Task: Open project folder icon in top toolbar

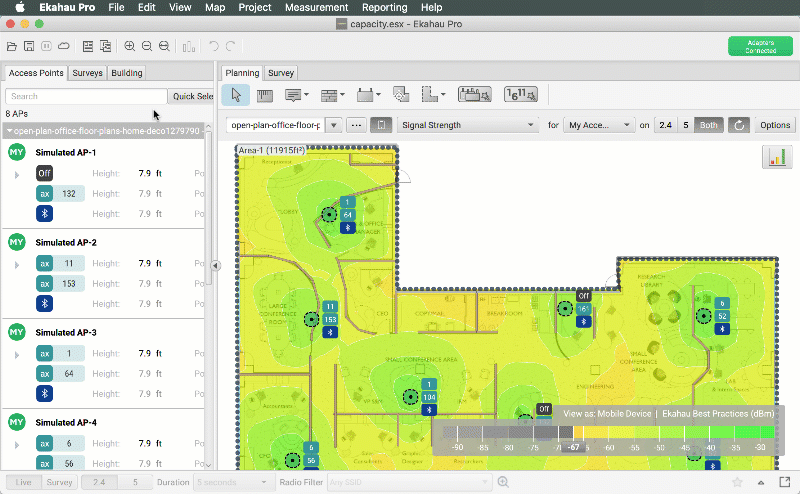Action: [x=12, y=46]
